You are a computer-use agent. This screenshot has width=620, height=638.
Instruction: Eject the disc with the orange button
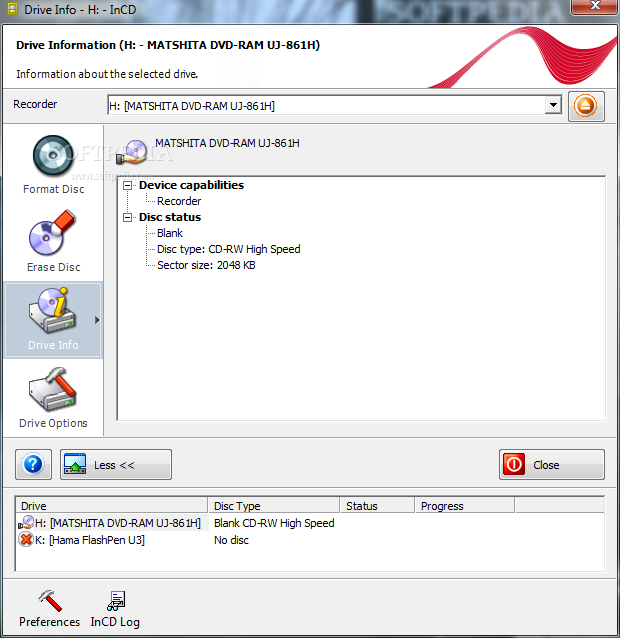point(586,106)
